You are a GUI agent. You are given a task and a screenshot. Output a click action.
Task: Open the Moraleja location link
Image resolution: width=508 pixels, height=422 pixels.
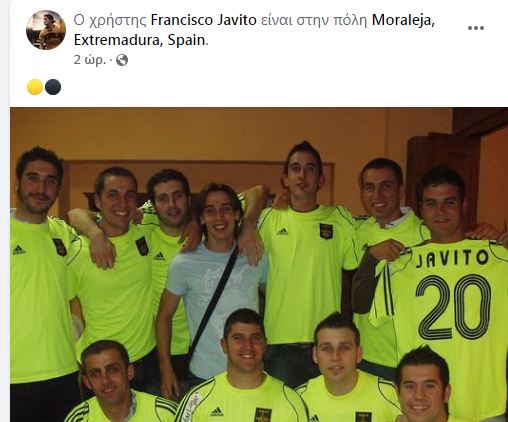click(403, 20)
